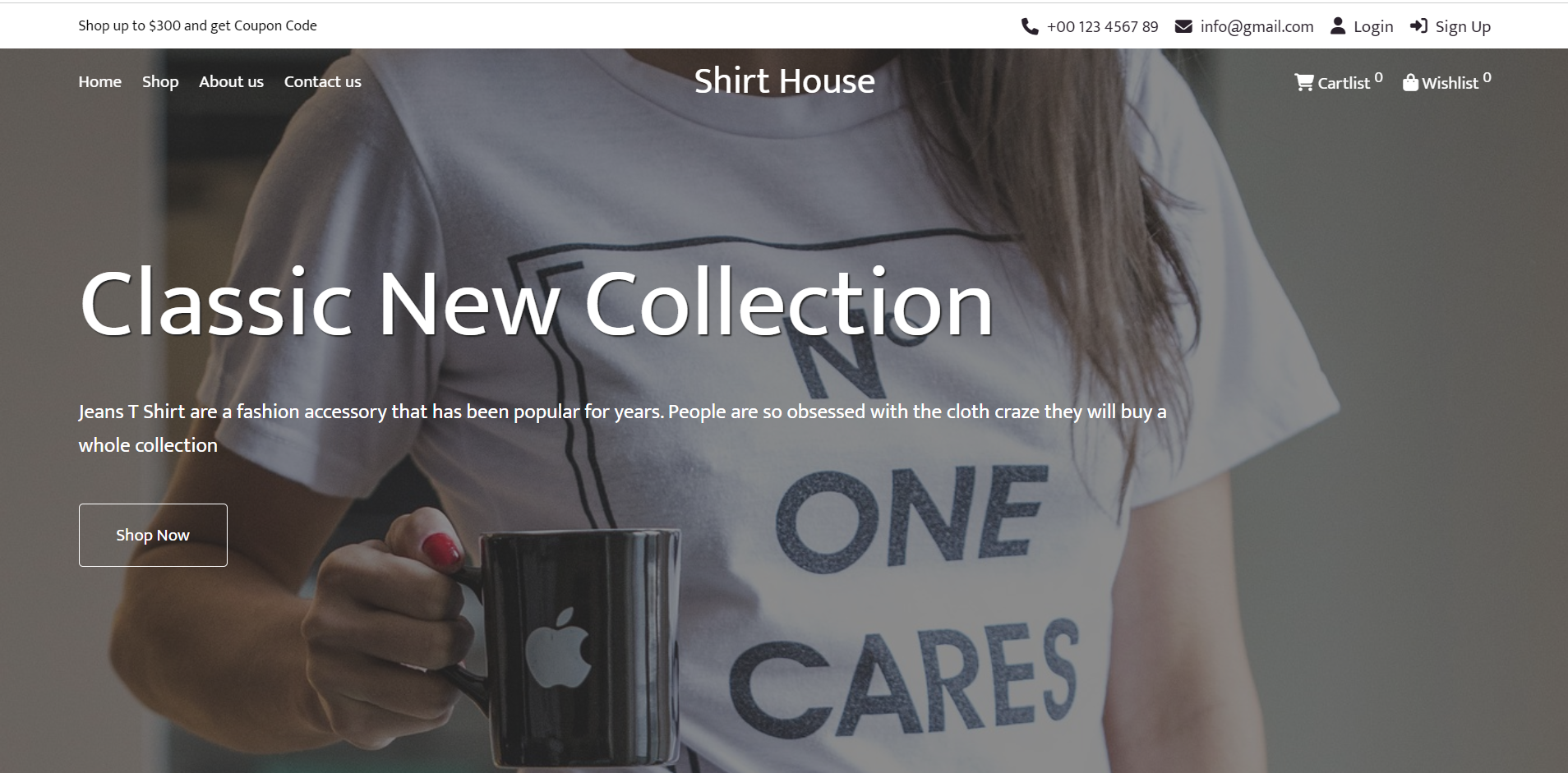Click the Sign Up link
1568x773 pixels.
[1463, 26]
